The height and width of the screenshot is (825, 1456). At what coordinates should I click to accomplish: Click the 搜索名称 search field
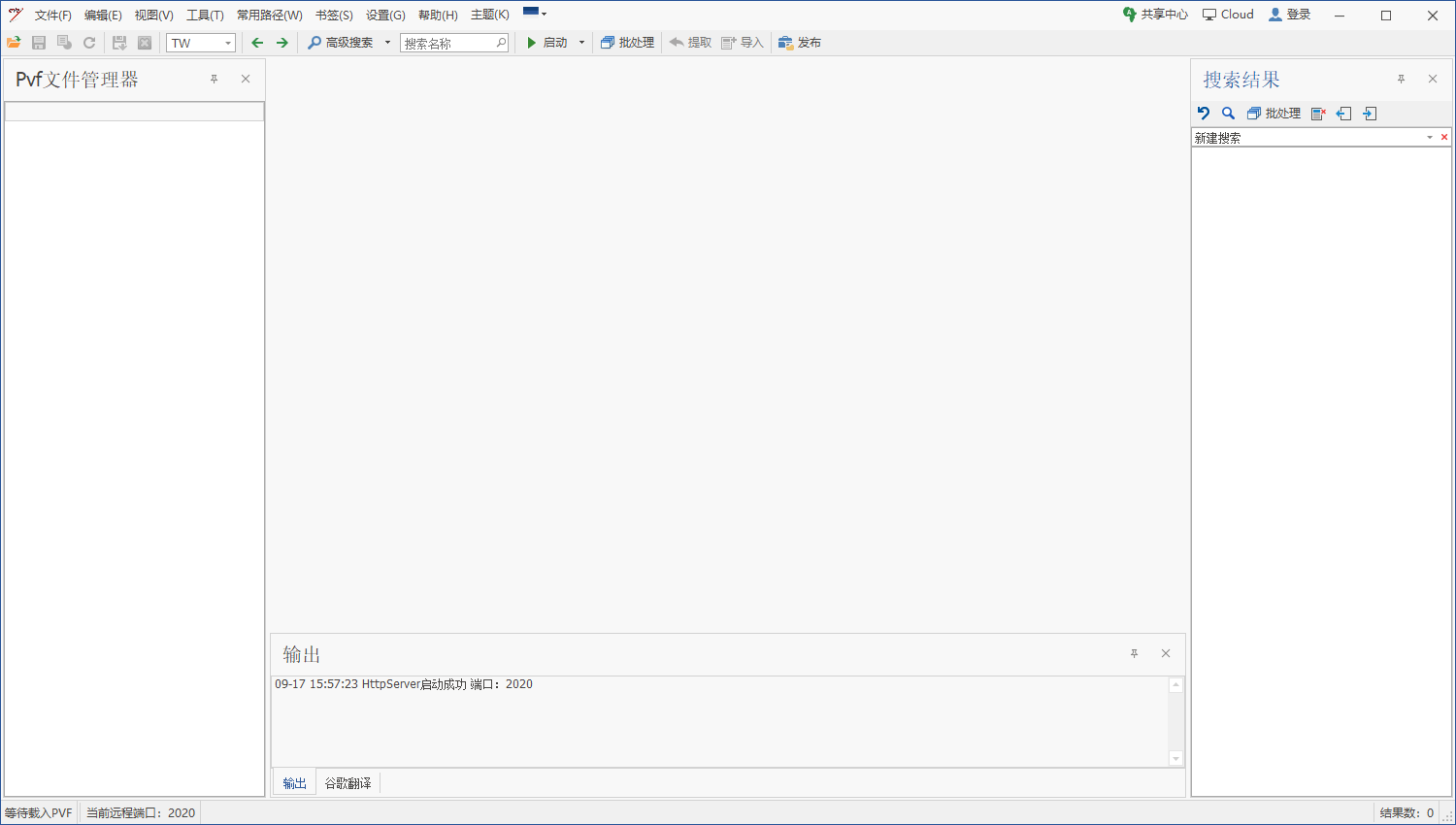448,43
